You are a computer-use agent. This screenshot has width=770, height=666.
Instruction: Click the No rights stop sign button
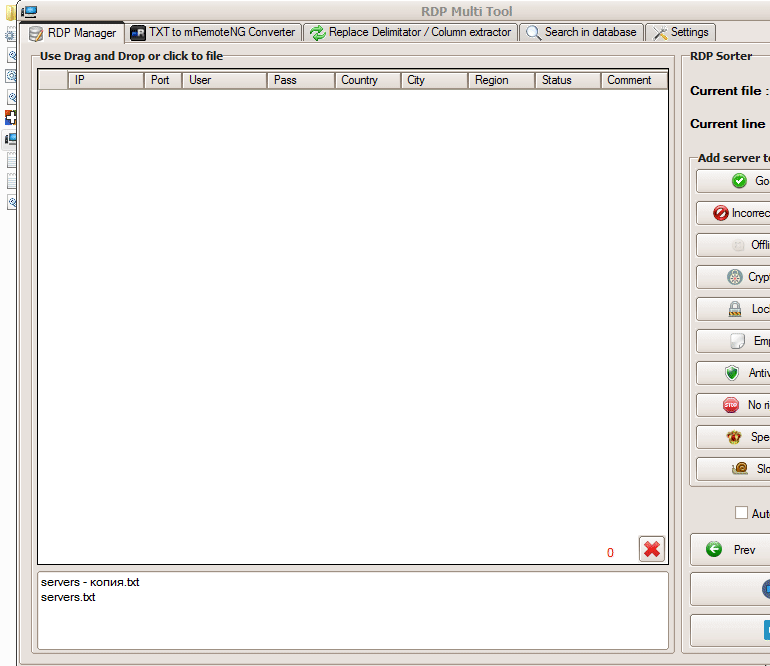click(x=733, y=405)
